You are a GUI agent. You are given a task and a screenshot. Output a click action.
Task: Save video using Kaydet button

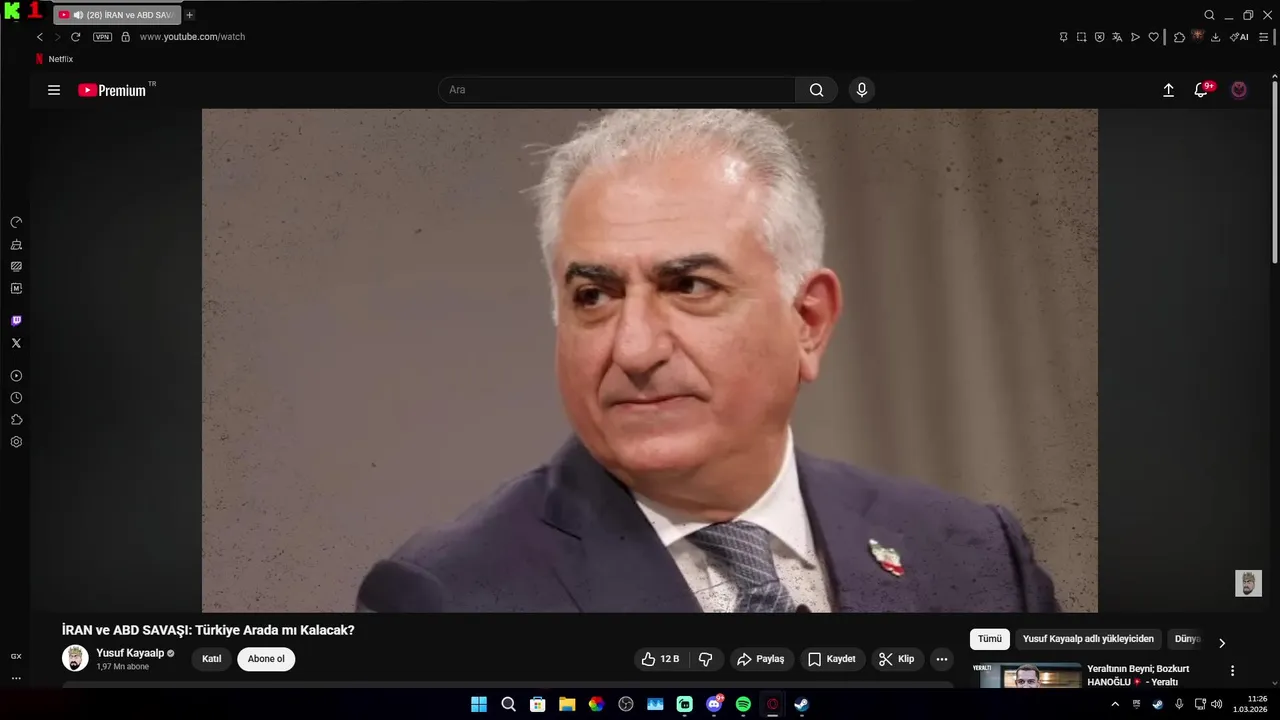coord(832,659)
